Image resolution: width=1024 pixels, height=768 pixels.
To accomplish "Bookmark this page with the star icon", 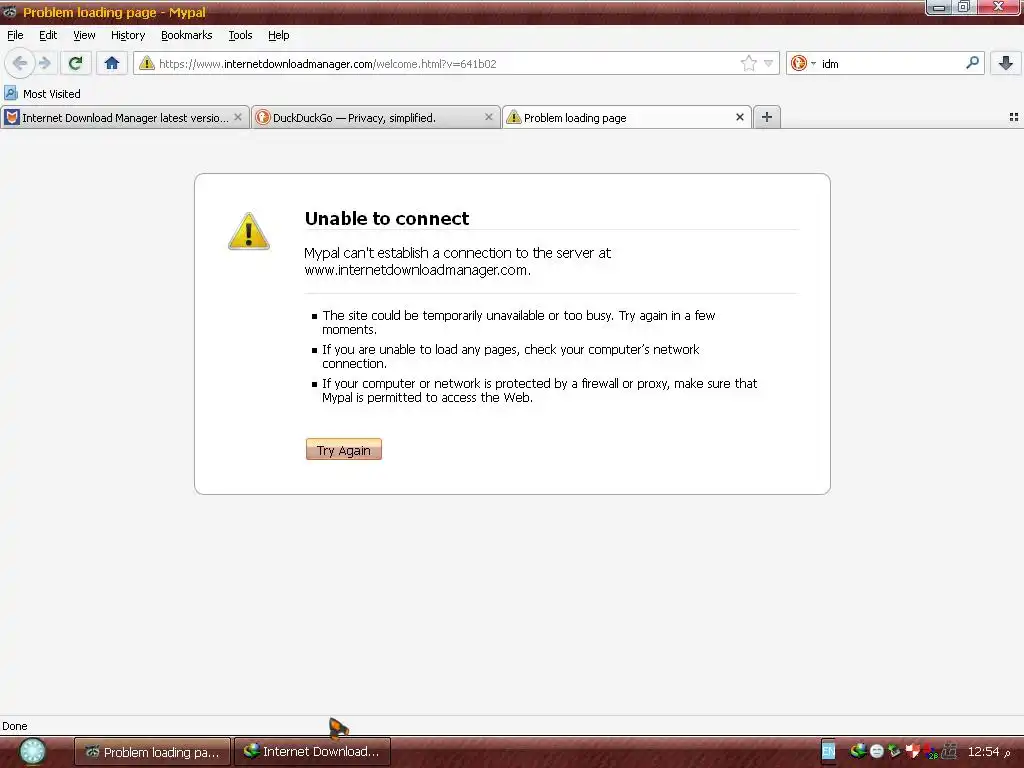I will [x=748, y=63].
